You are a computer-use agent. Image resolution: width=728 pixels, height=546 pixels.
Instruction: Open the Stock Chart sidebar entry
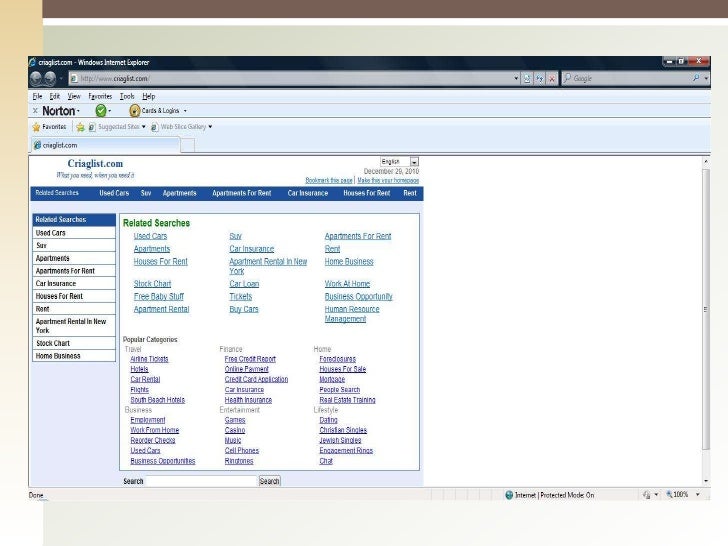click(x=74, y=343)
